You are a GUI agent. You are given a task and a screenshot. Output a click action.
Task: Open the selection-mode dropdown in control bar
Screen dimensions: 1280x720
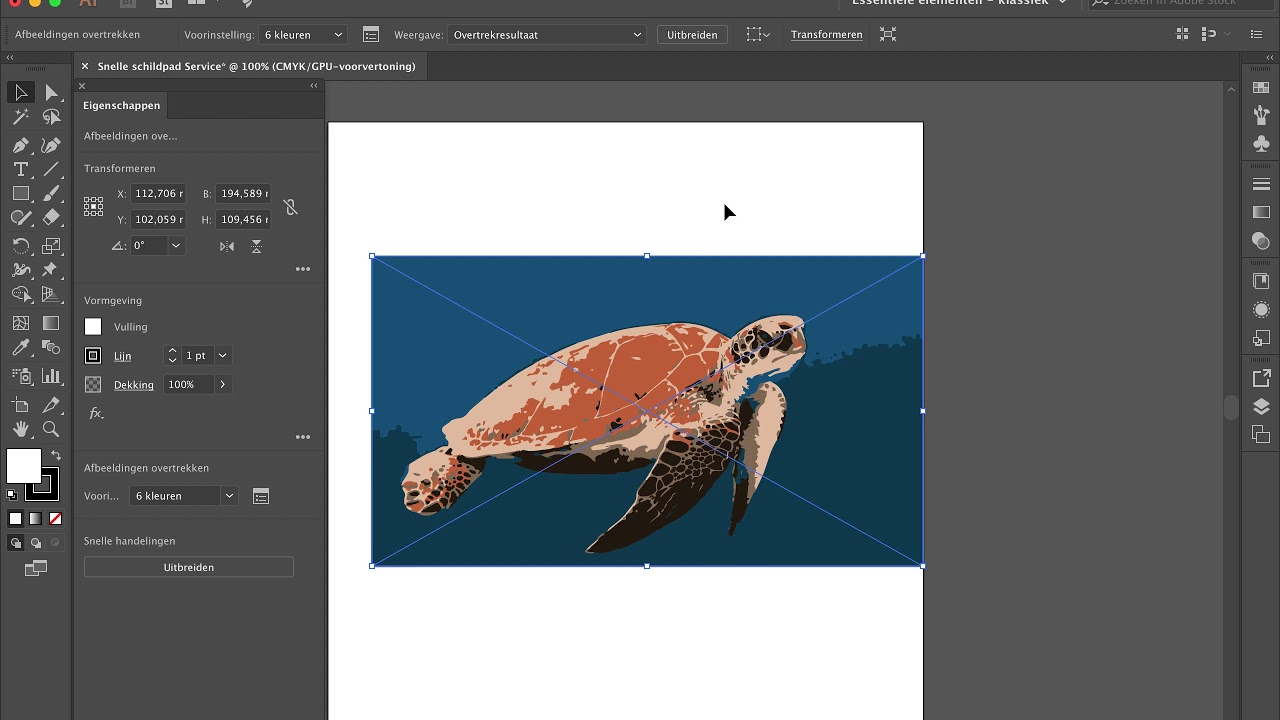759,35
